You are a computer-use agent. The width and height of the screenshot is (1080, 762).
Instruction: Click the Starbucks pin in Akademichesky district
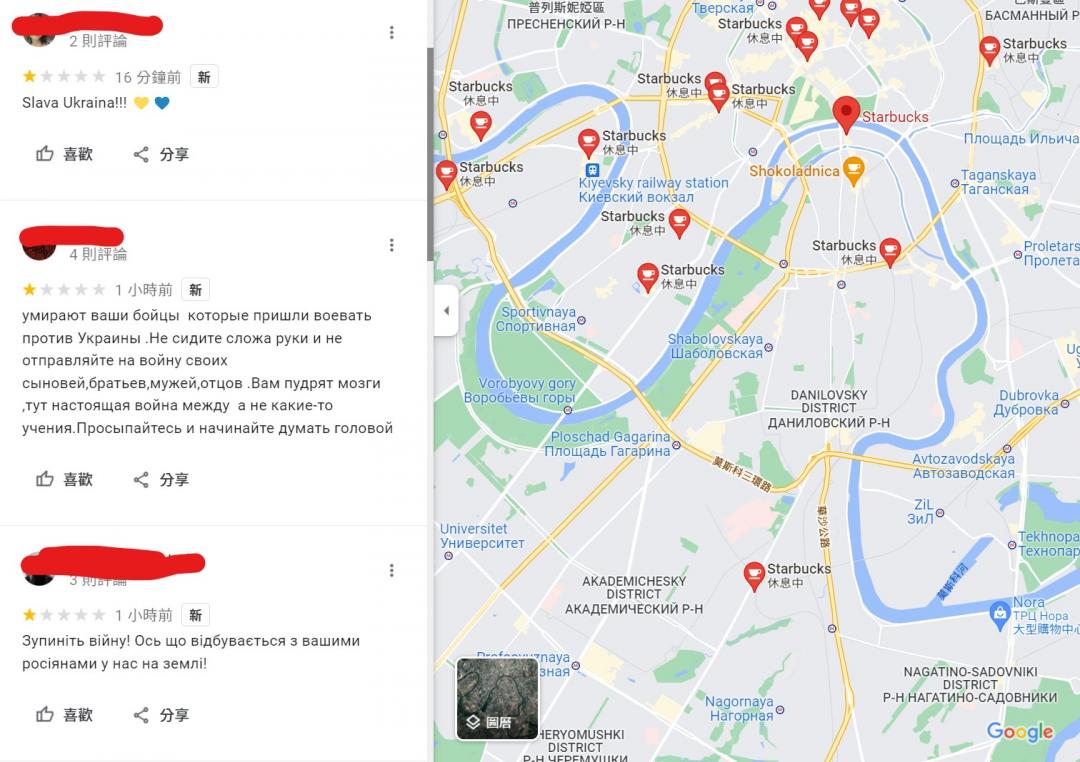coord(754,575)
